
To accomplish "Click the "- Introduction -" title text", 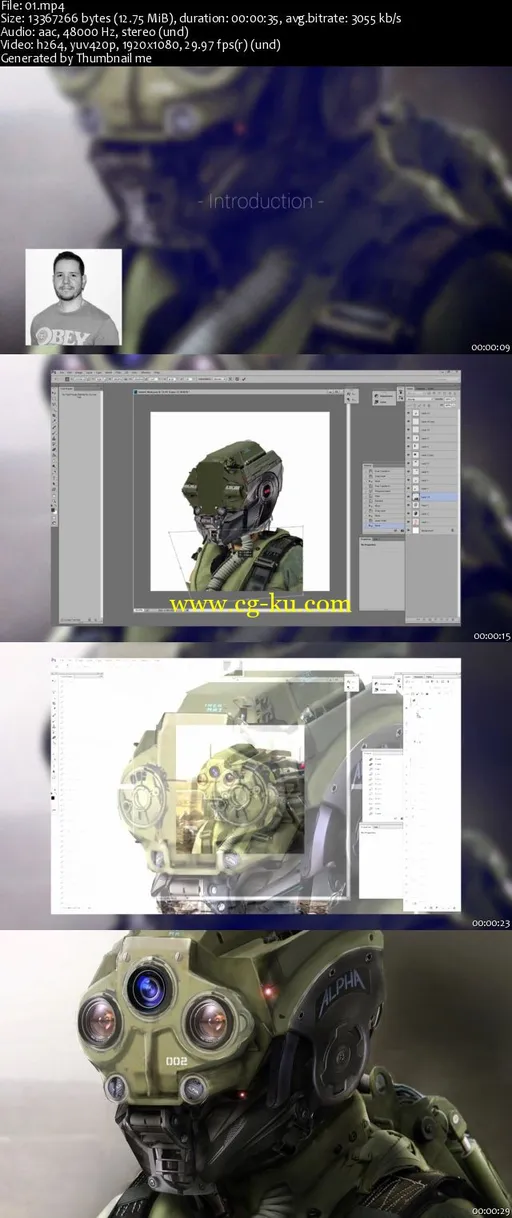I will [x=261, y=201].
